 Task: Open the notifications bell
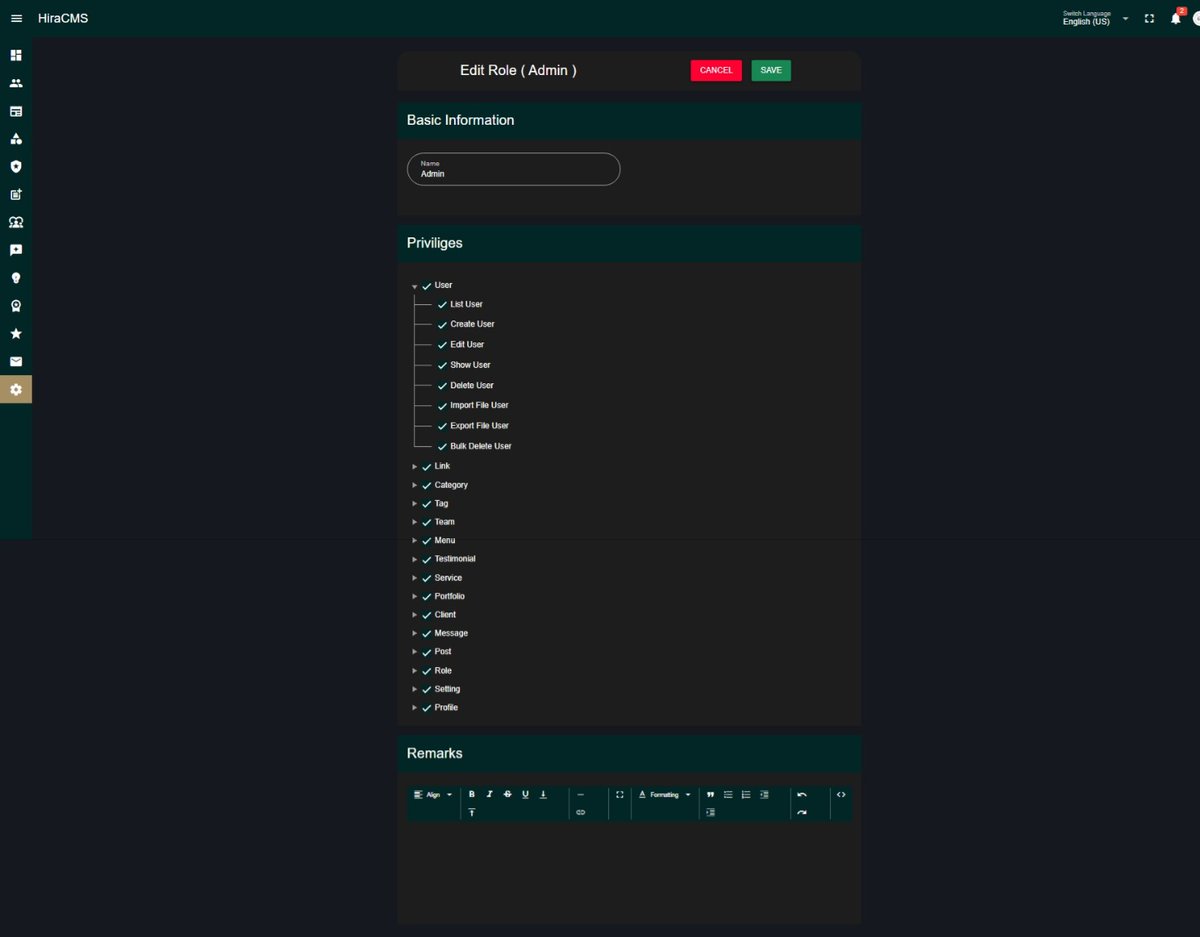[1176, 19]
